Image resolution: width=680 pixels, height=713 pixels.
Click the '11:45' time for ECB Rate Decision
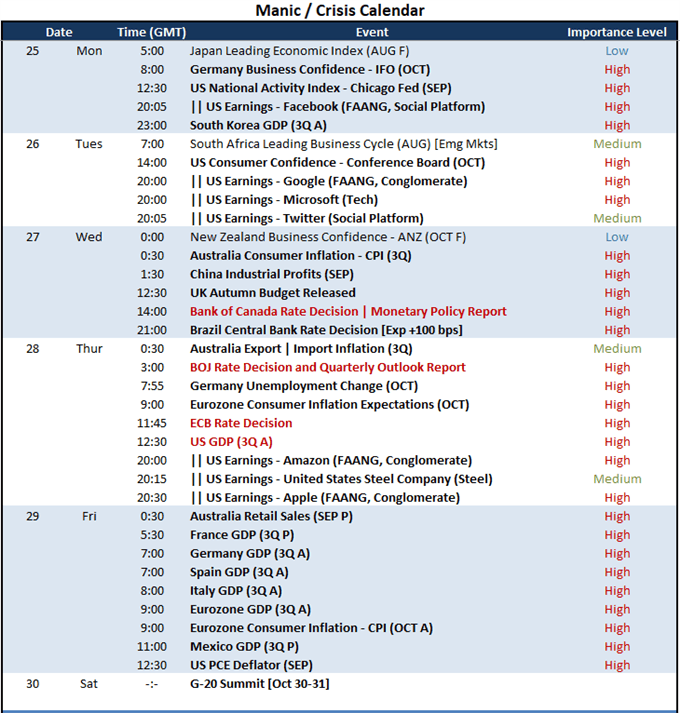152,424
